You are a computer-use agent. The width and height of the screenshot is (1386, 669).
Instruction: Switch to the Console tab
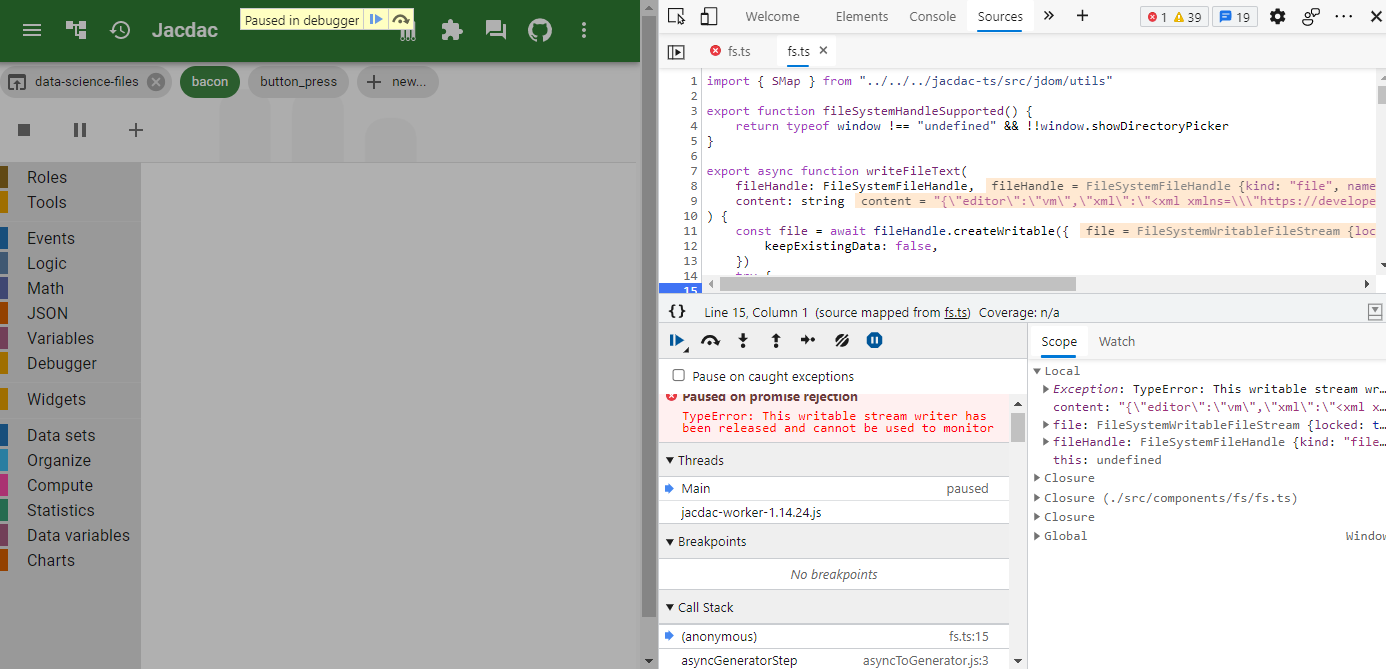pyautogui.click(x=932, y=16)
